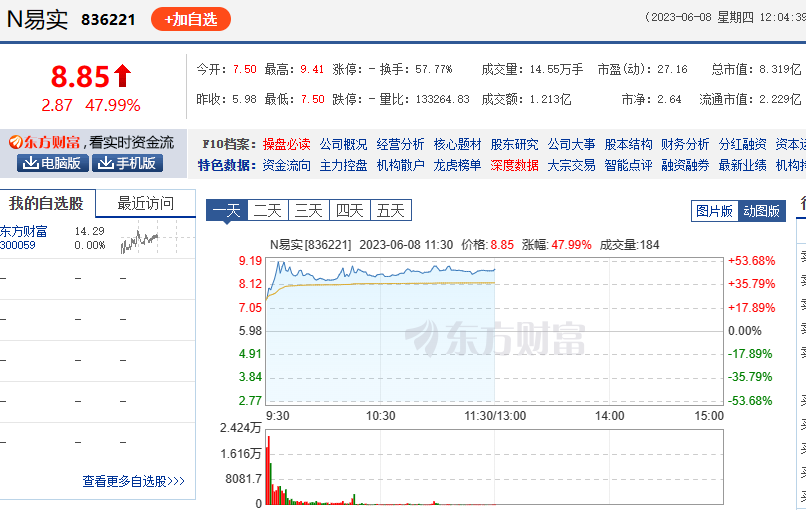
Task: Click 公司概况 in F10 档案
Action: 343,145
